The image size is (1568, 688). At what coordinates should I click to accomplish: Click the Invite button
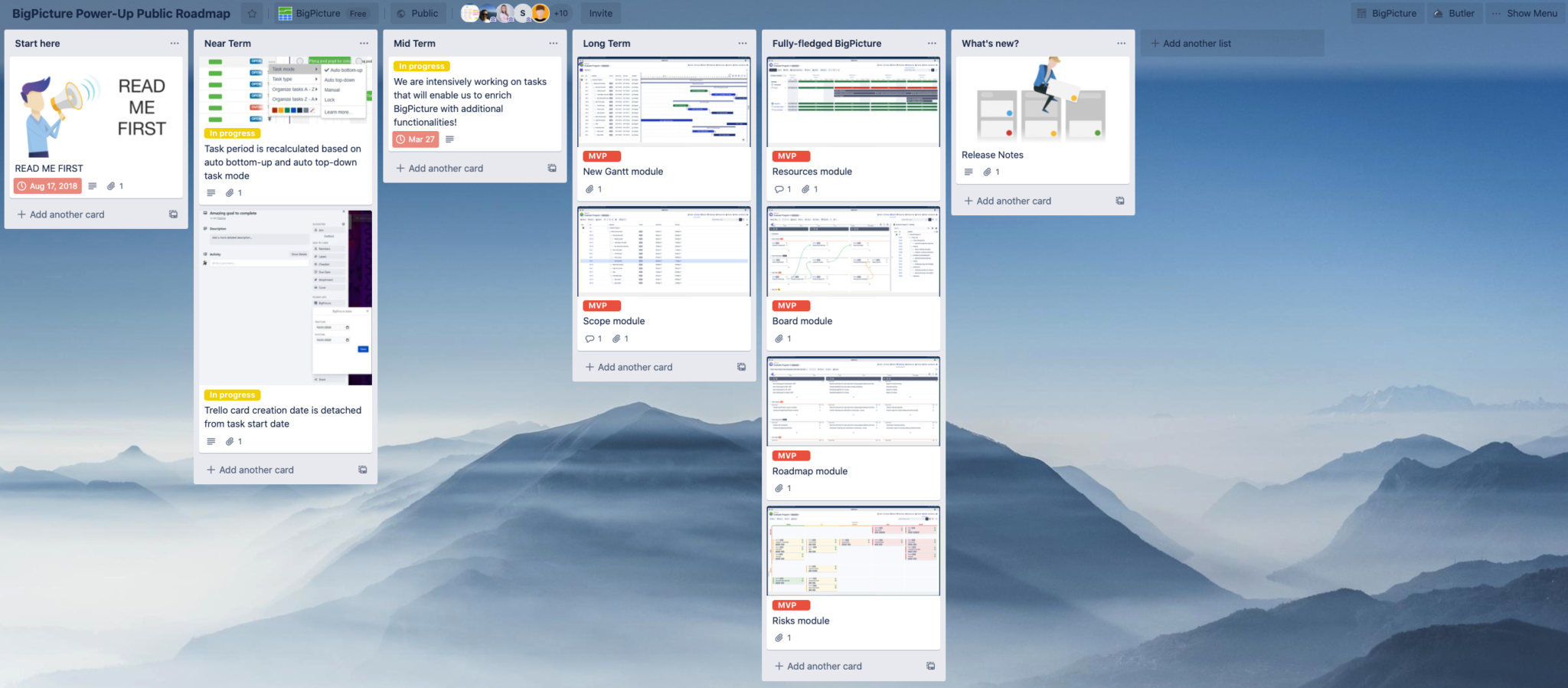coord(601,13)
